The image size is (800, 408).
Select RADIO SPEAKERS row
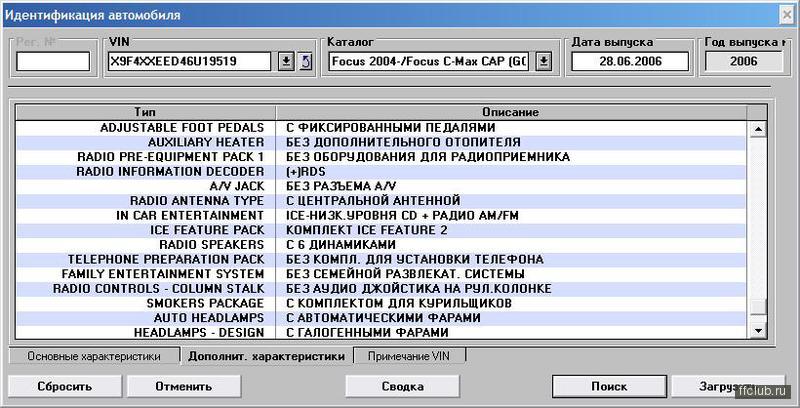click(x=381, y=245)
